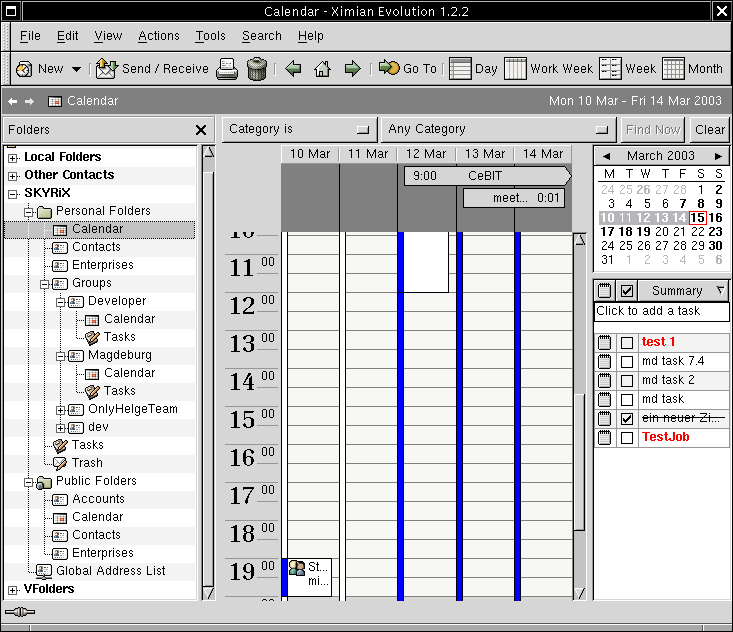
Task: Go to previous month in mini calendar
Action: pos(606,156)
